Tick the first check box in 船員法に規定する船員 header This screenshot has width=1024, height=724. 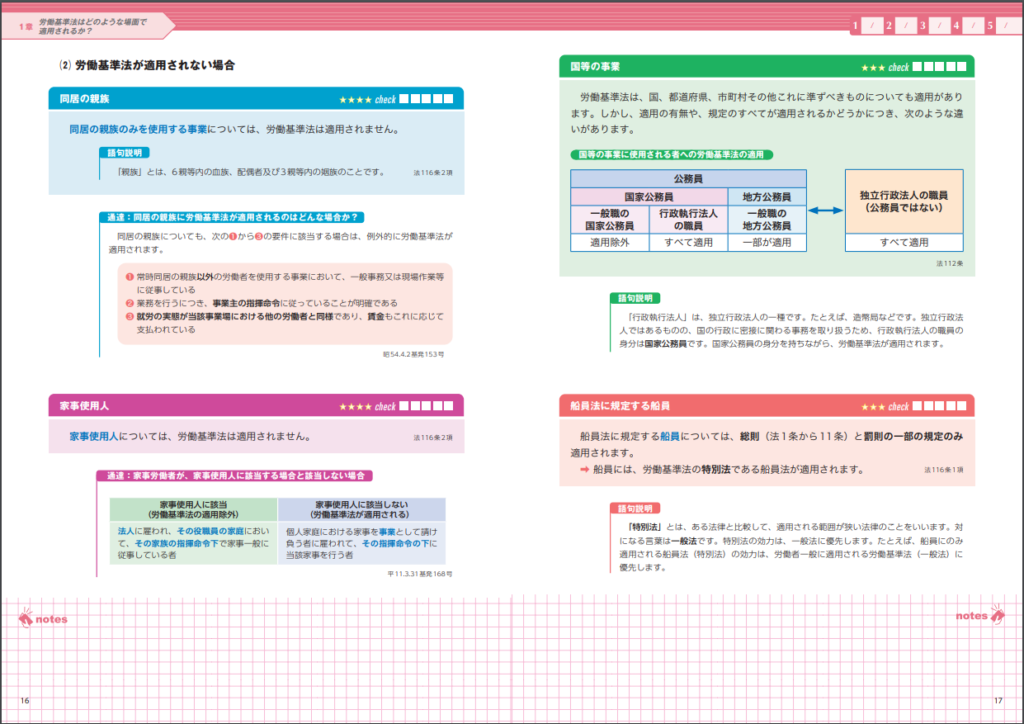point(917,406)
